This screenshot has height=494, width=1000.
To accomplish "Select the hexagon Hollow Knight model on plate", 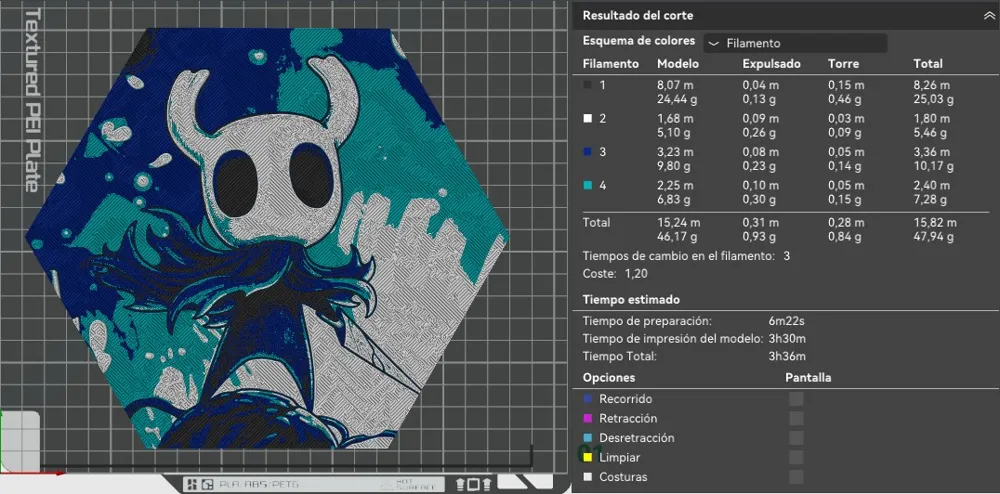I will tap(267, 238).
